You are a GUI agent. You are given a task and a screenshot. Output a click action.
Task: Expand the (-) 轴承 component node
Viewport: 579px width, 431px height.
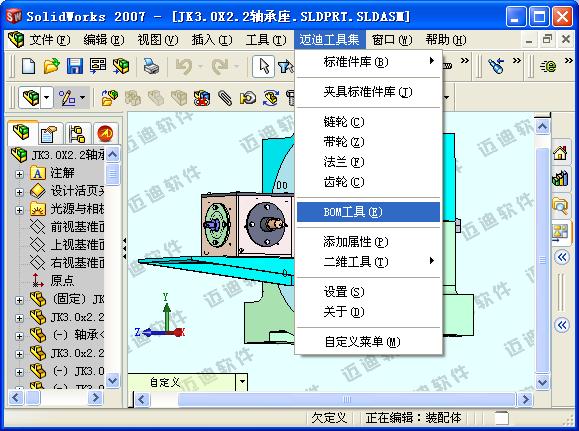click(19, 336)
